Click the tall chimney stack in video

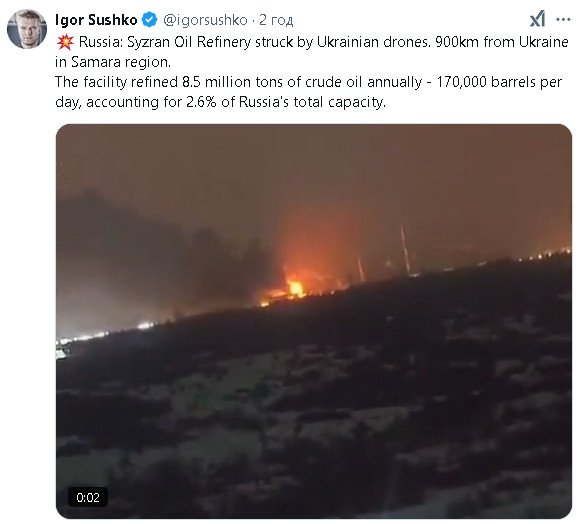405,249
